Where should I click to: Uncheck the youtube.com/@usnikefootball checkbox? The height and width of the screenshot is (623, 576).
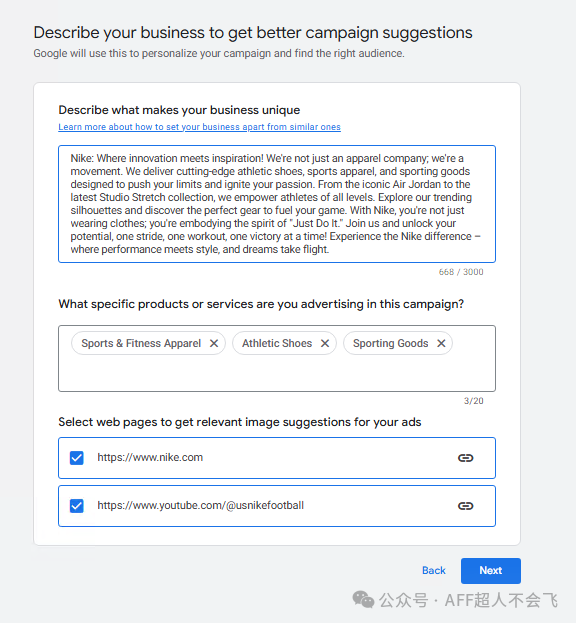pos(77,506)
